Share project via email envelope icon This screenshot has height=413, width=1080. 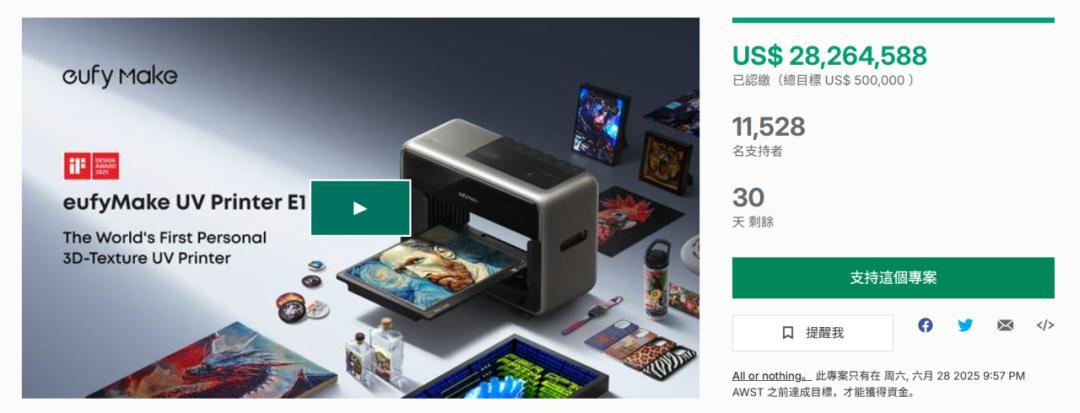coord(1005,326)
